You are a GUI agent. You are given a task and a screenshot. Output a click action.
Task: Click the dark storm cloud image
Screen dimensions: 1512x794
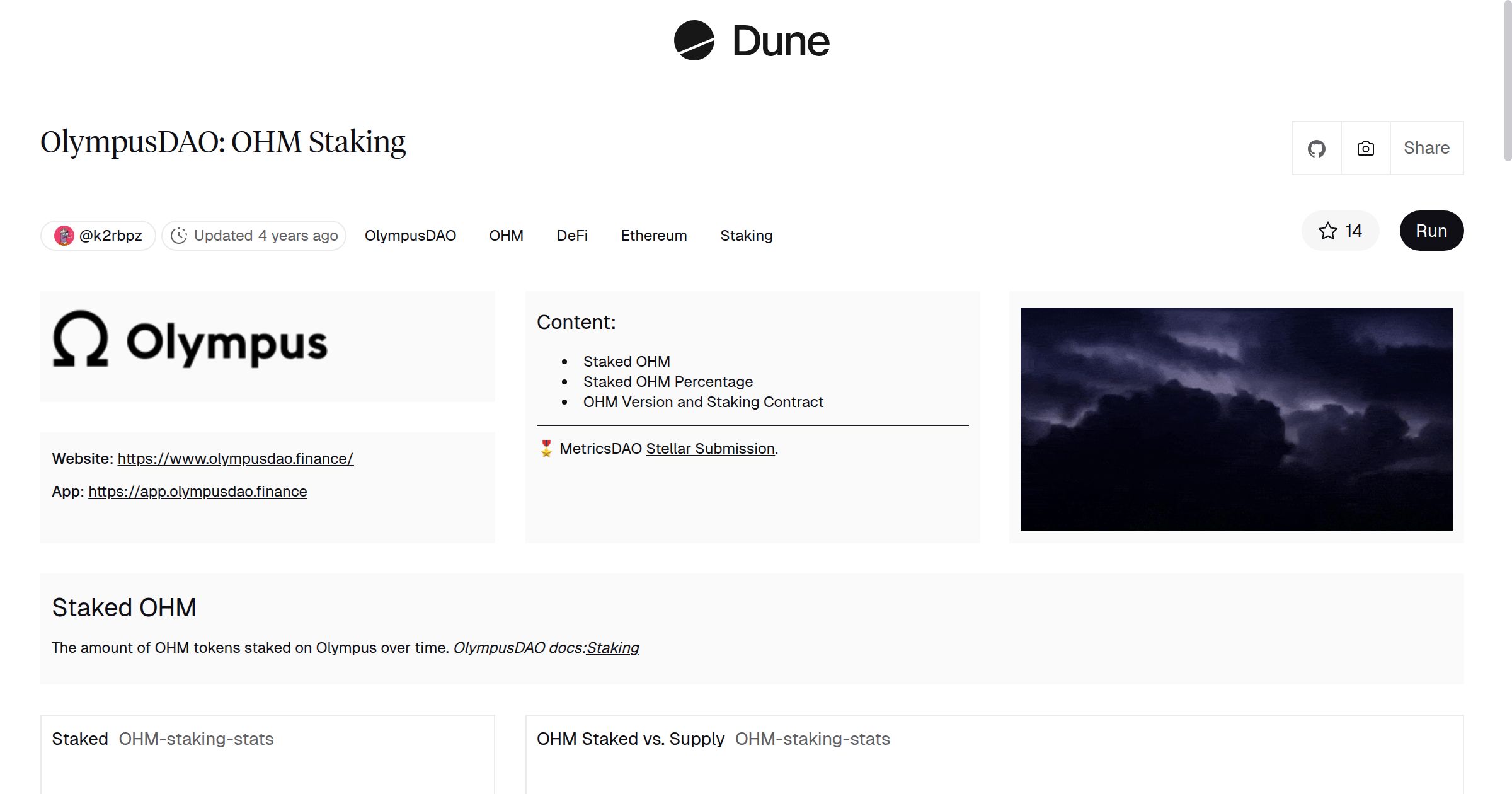1236,418
